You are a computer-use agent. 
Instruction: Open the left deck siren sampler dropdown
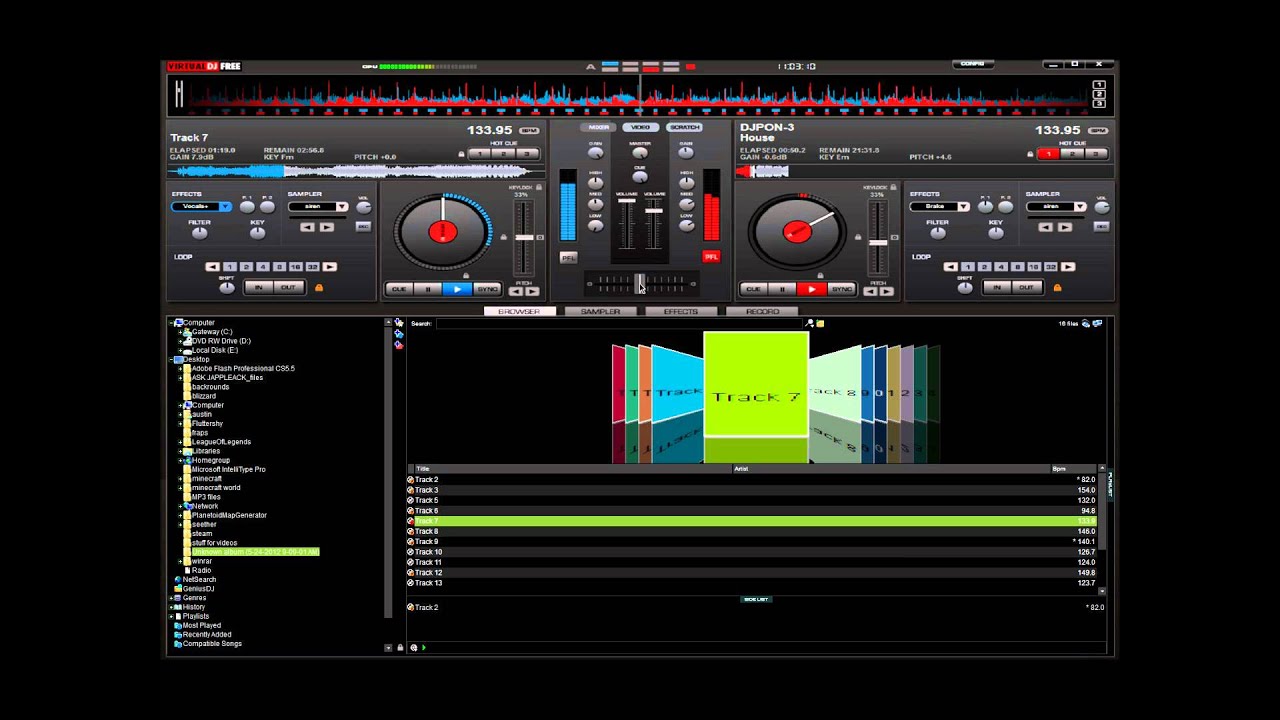coord(342,207)
